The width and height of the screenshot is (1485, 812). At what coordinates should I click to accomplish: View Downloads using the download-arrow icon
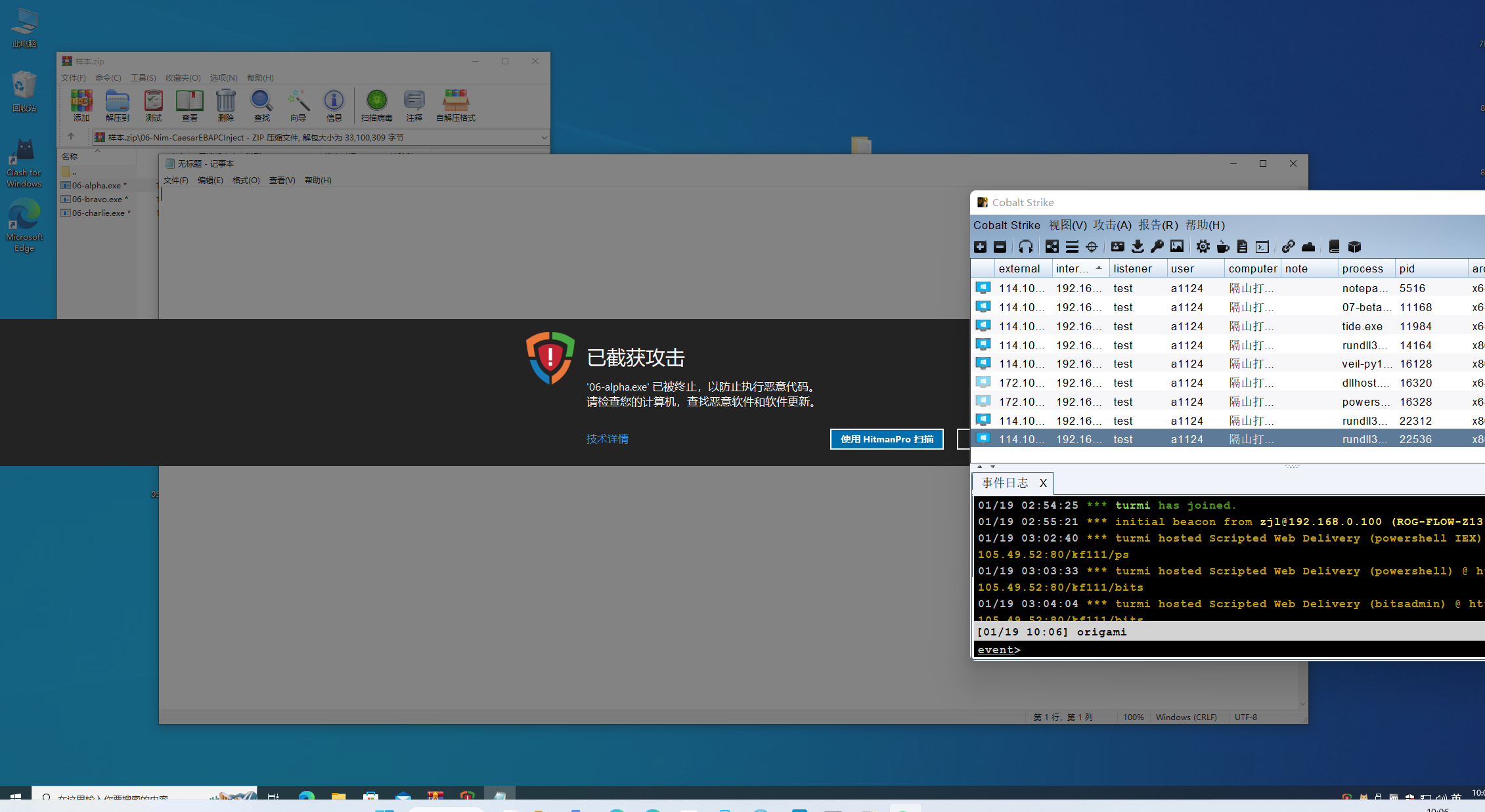(1138, 247)
